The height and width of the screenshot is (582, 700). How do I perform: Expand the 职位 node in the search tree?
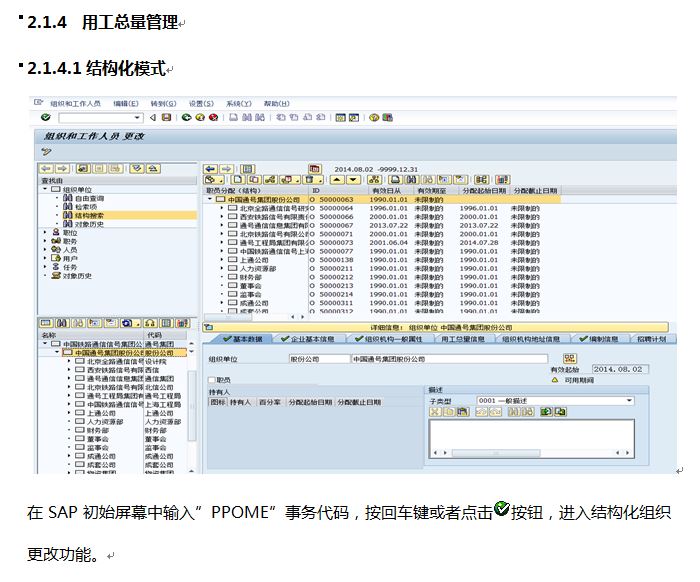tap(45, 233)
